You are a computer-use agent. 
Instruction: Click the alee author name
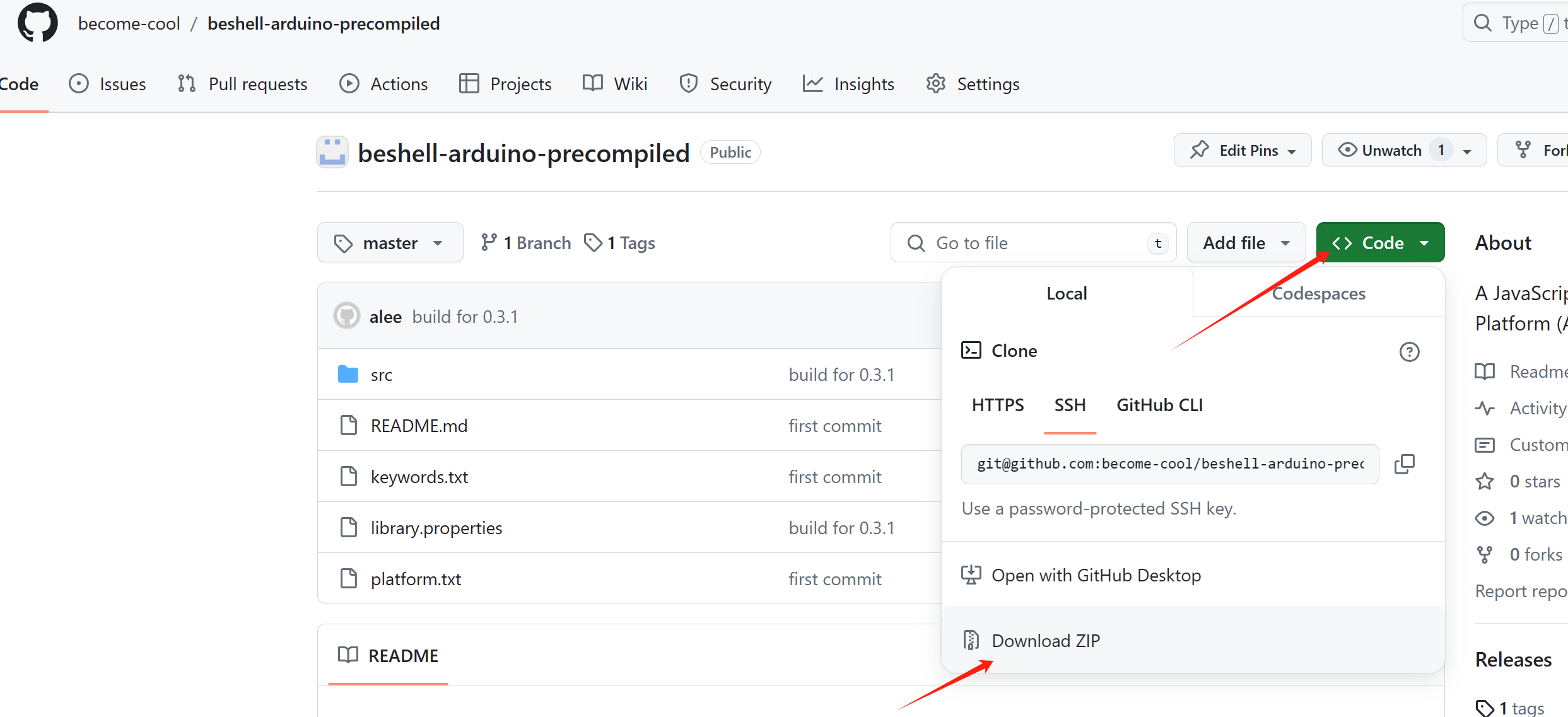(385, 317)
